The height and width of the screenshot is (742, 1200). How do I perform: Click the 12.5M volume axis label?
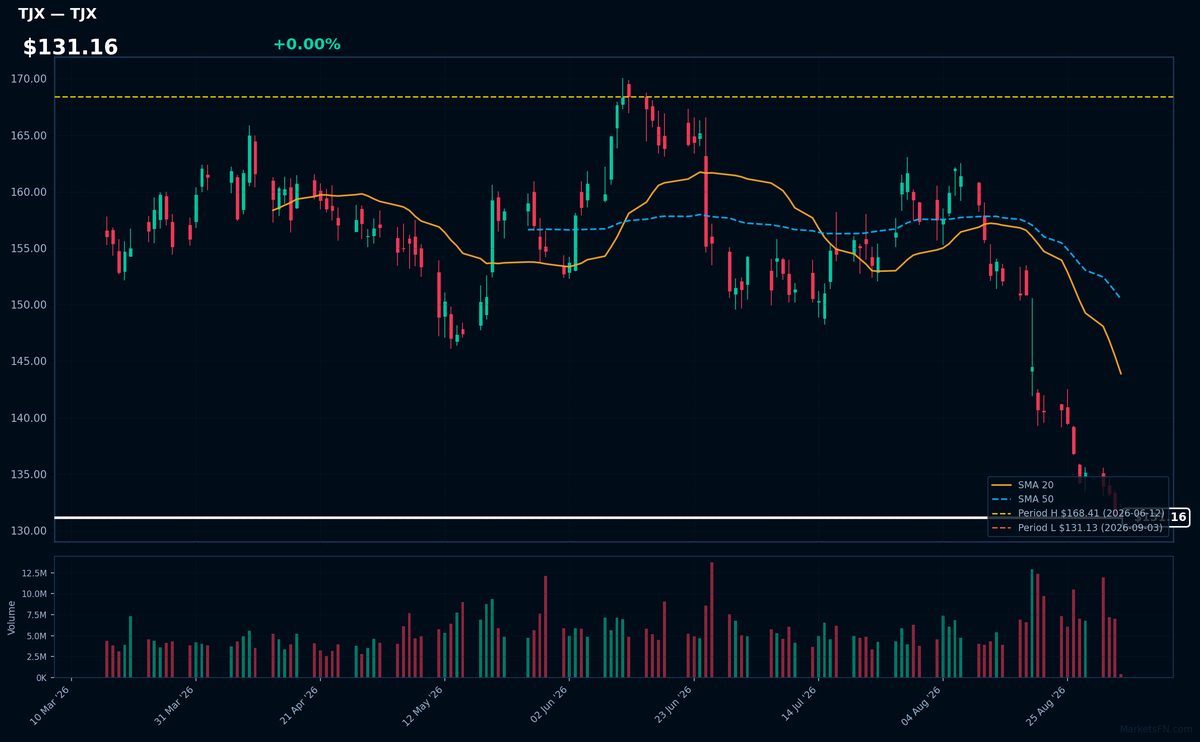click(x=33, y=573)
